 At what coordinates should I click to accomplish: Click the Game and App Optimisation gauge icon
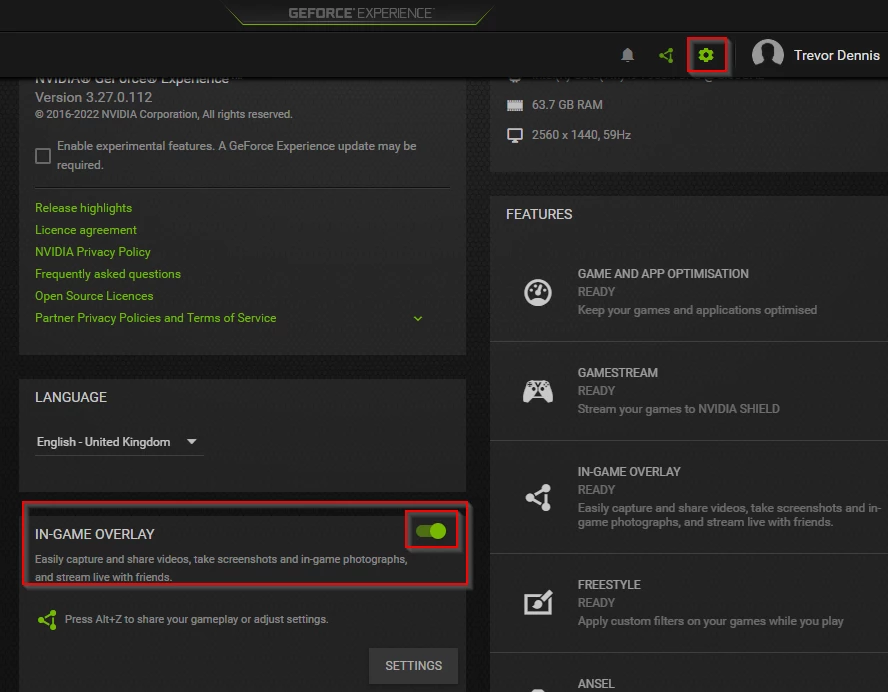click(537, 292)
